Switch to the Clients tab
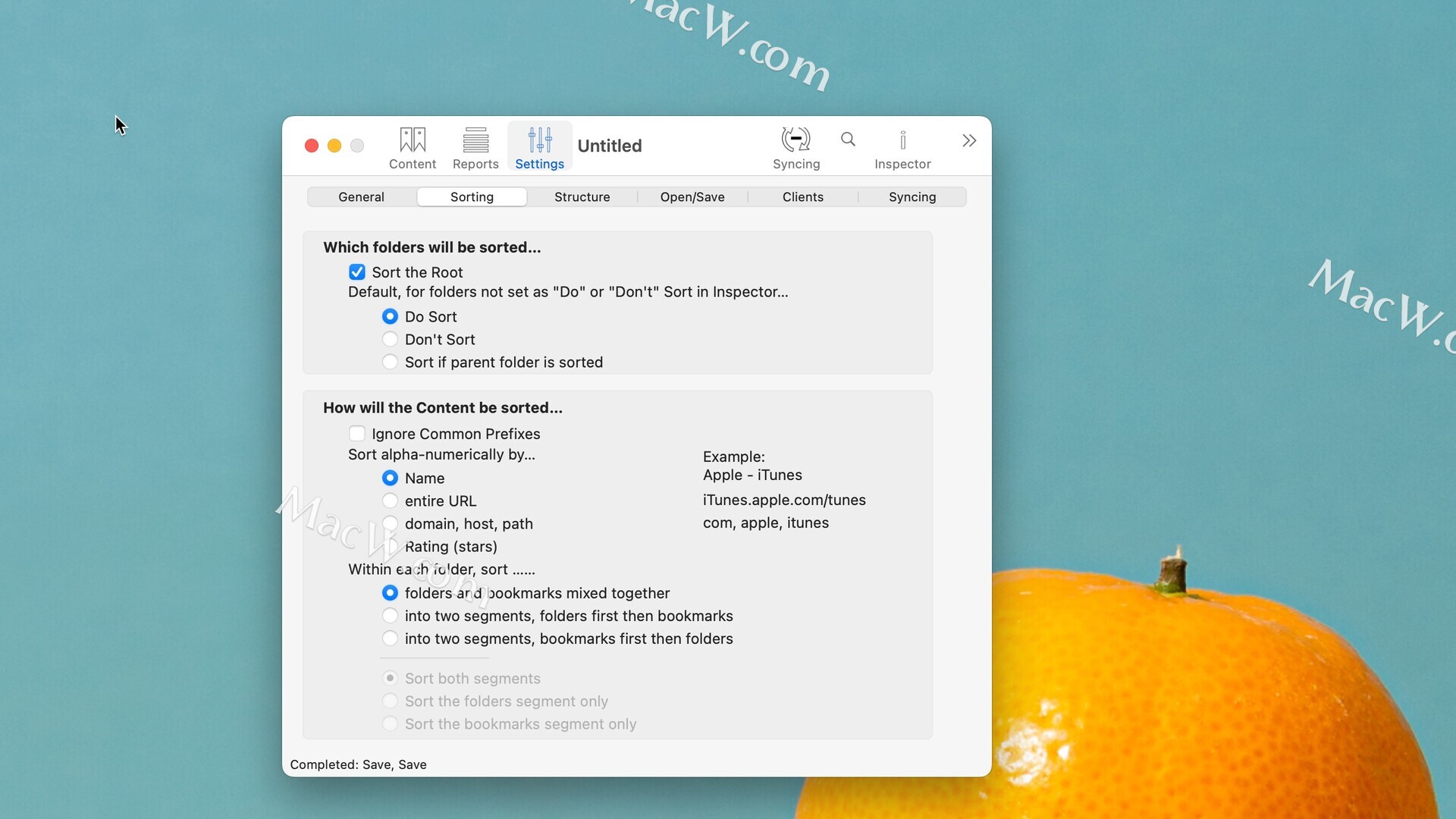The image size is (1456, 819). [x=803, y=197]
